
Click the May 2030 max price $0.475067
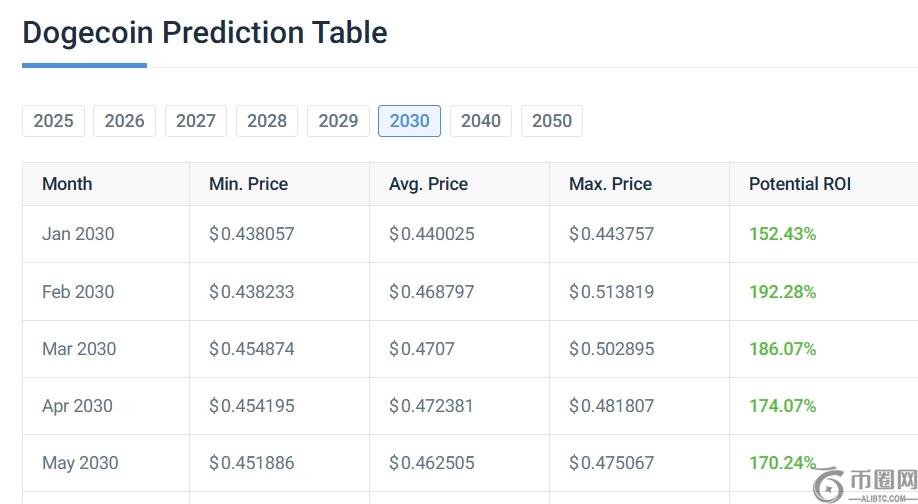point(611,463)
